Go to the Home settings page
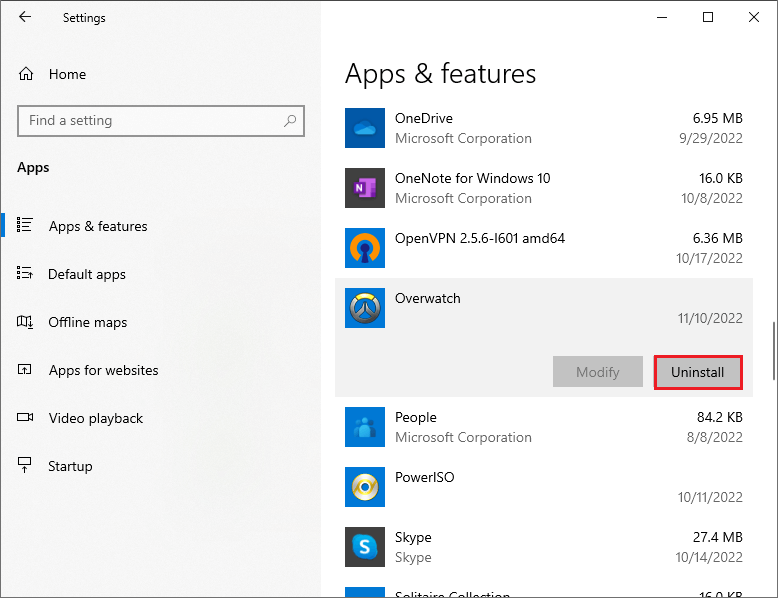778x598 pixels. coord(67,74)
